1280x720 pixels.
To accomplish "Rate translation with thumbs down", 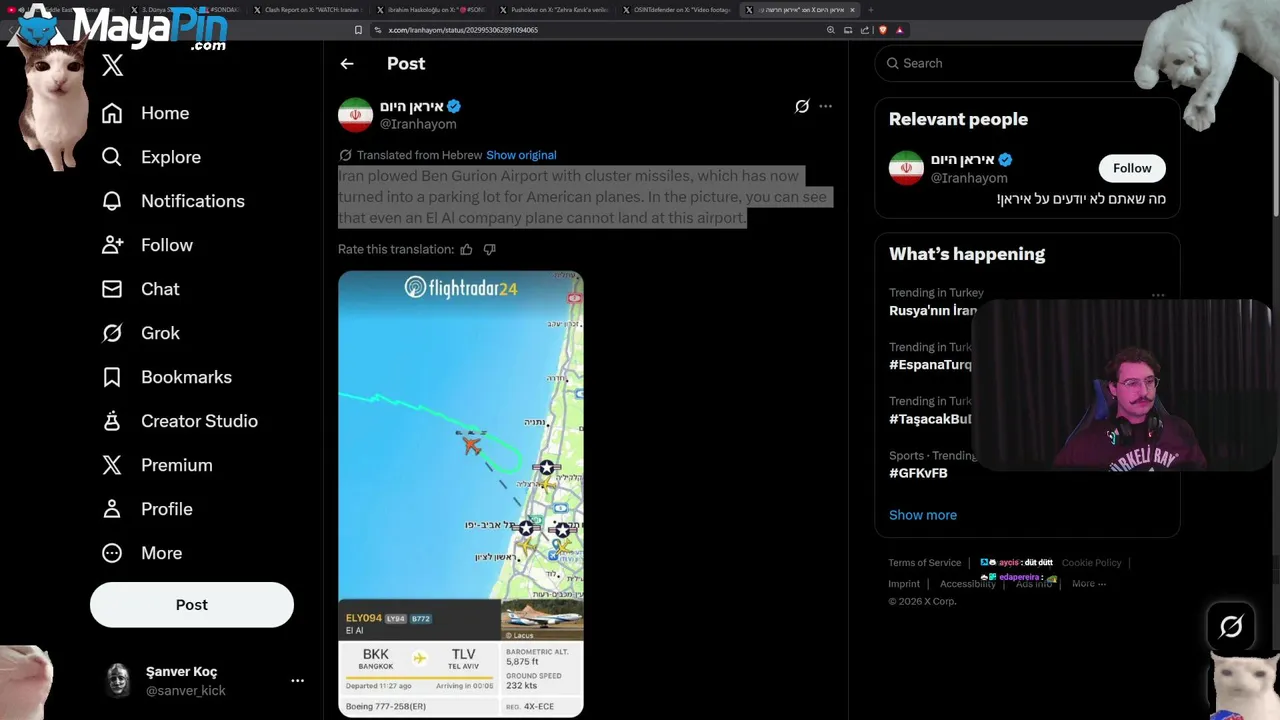I will [x=489, y=249].
